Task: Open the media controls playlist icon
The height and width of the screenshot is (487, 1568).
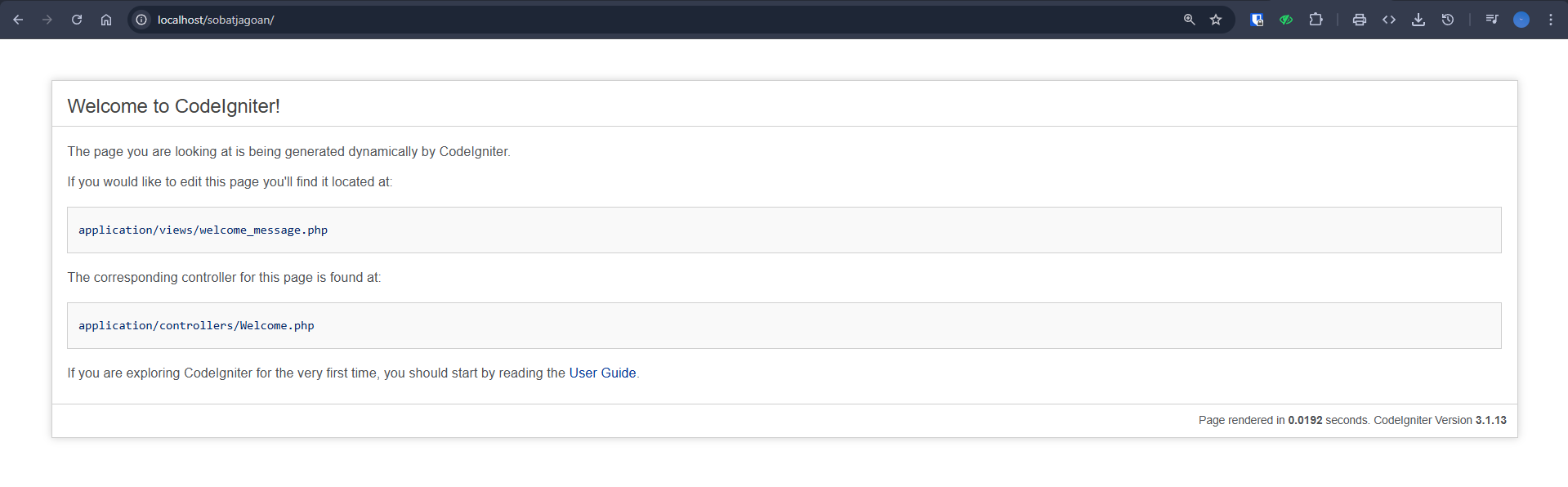Action: click(x=1492, y=20)
